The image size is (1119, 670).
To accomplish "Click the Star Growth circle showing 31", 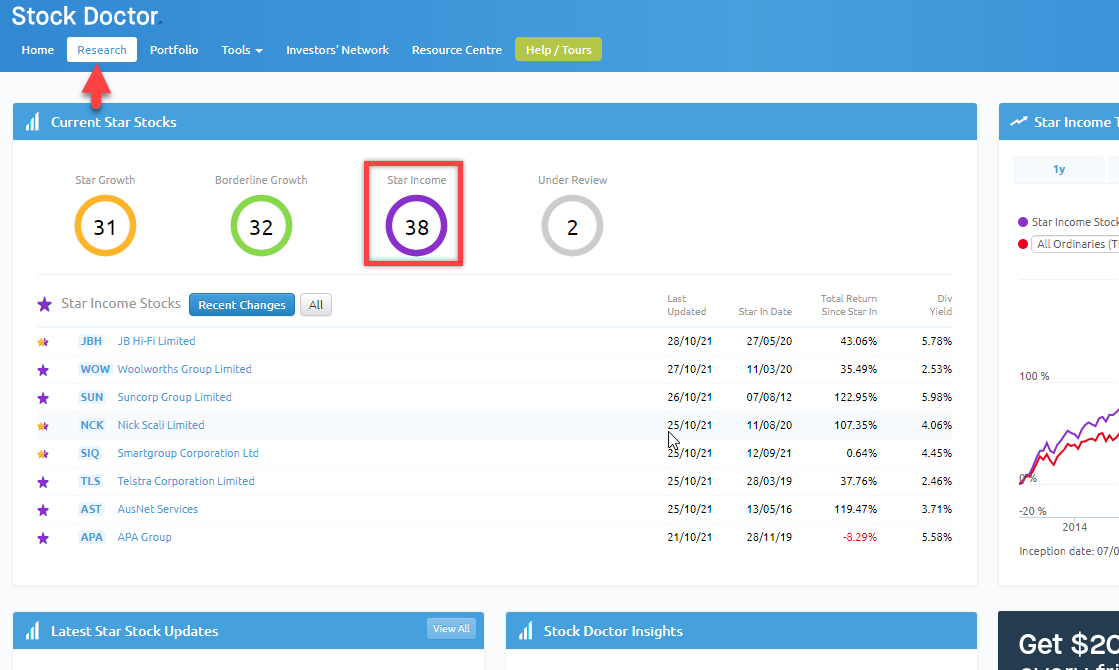I will pos(105,226).
